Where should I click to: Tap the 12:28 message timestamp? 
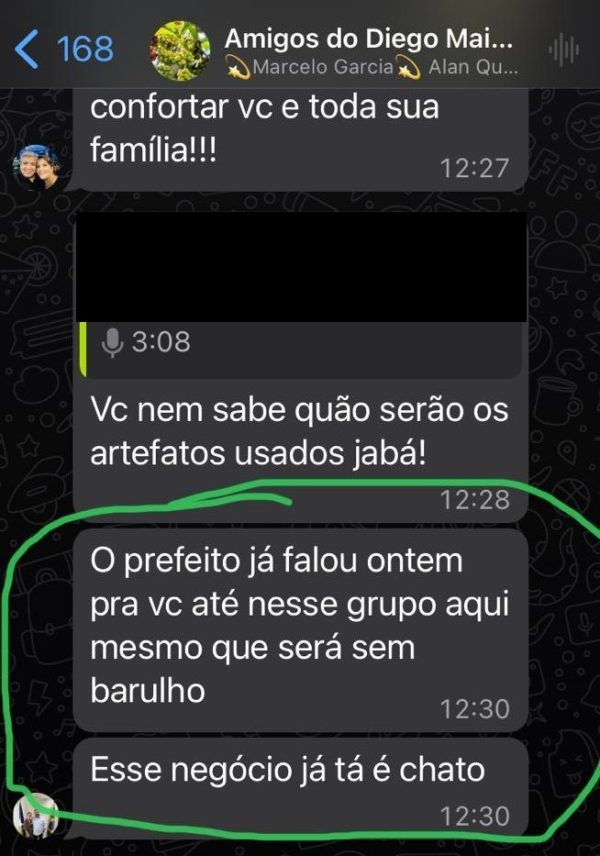pos(475,500)
